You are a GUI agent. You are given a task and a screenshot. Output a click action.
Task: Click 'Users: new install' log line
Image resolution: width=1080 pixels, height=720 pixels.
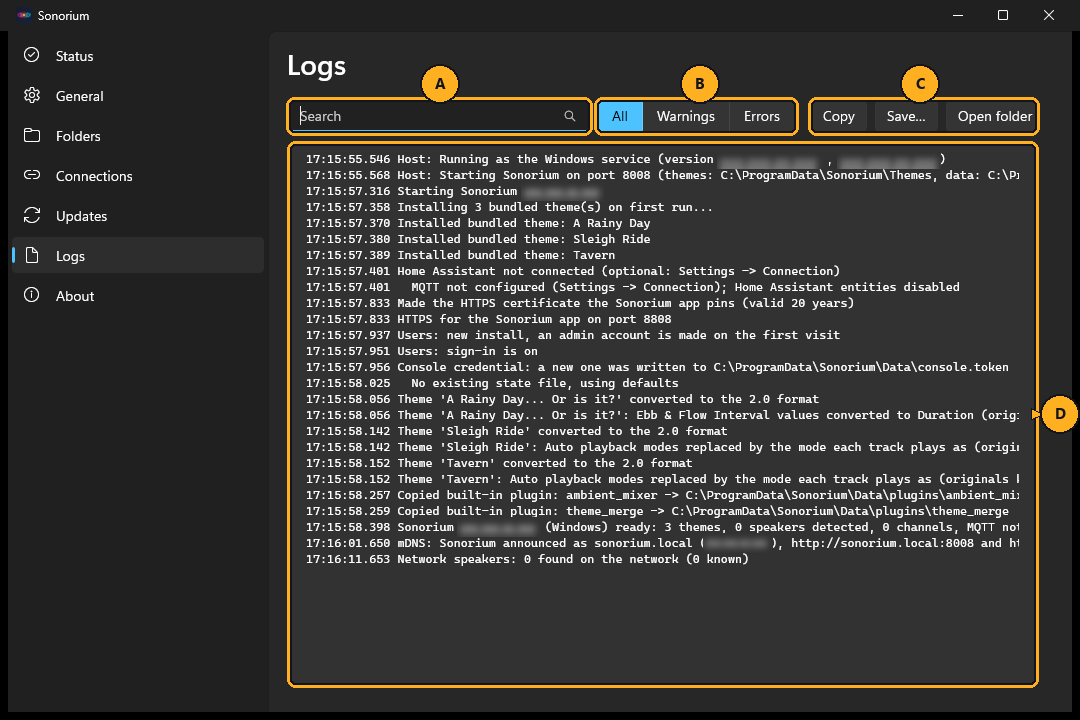tap(572, 335)
